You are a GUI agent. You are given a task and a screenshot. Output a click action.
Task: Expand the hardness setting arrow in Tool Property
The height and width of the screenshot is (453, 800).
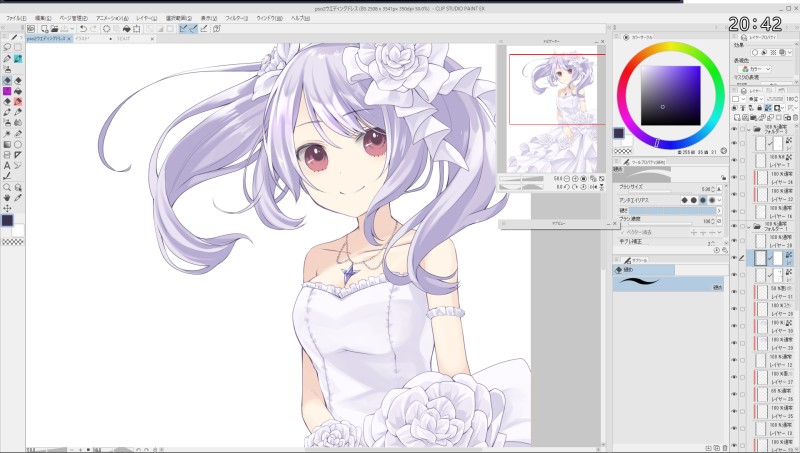coord(719,210)
